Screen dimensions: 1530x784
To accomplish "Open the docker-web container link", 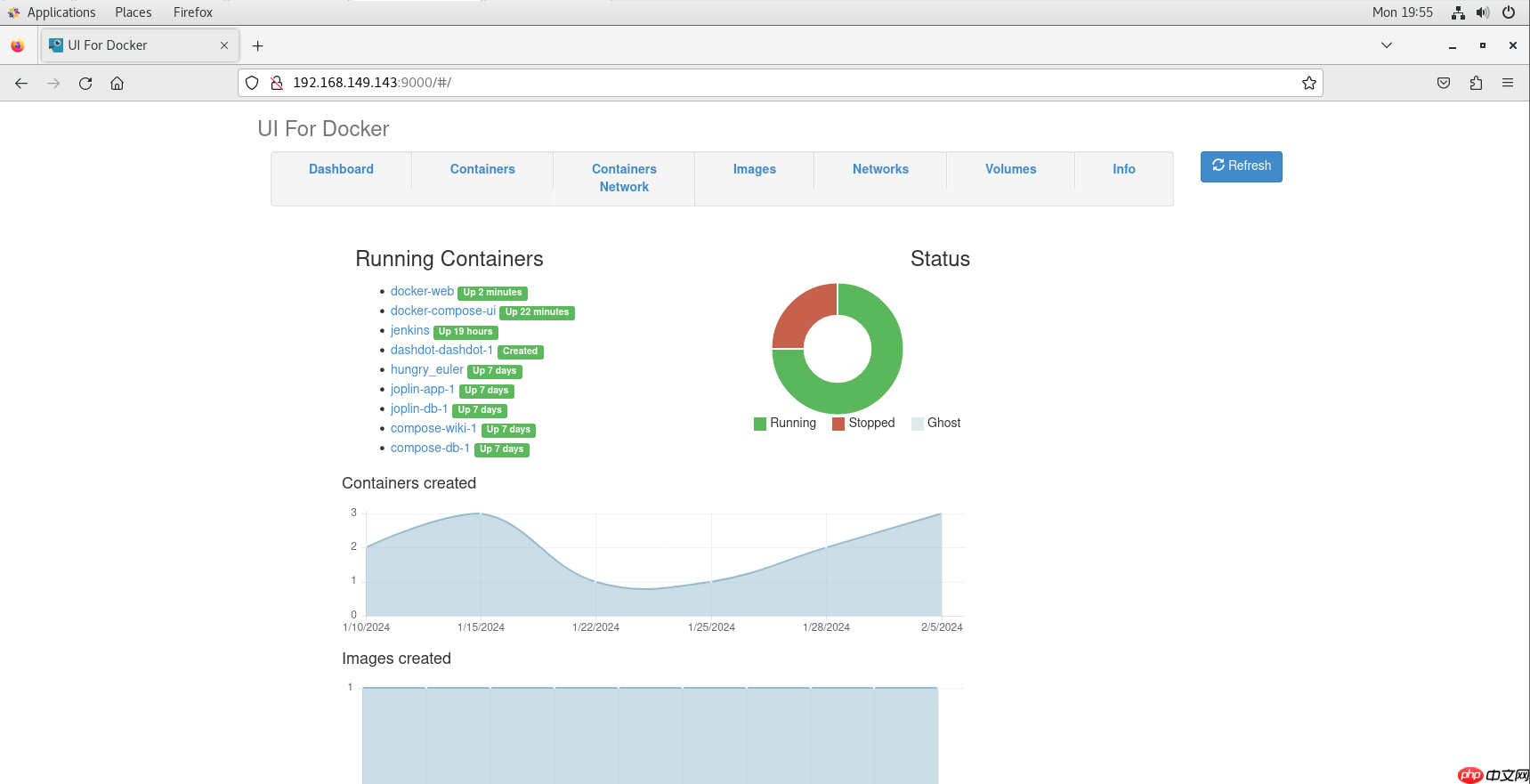I will (422, 291).
